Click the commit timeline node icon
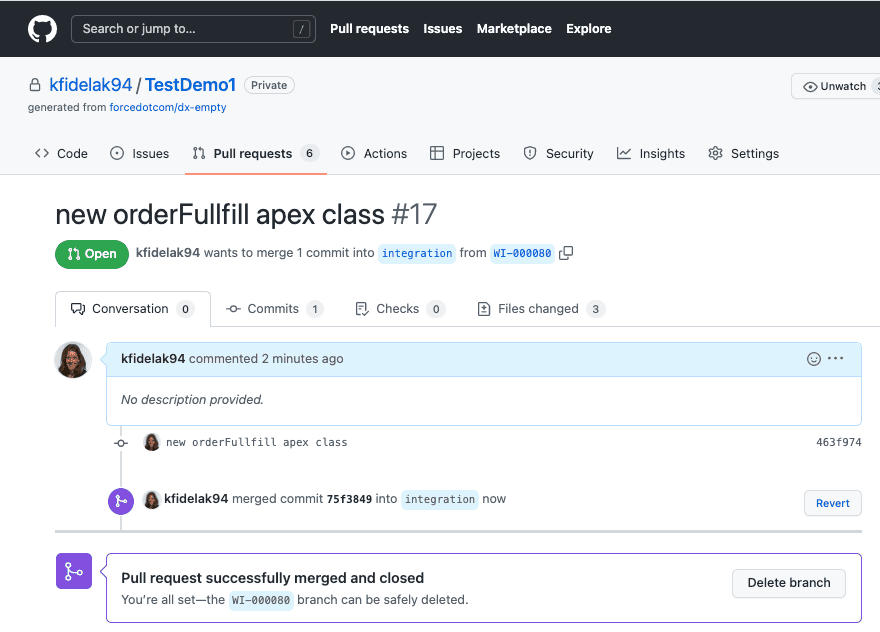The image size is (880, 632). (x=121, y=443)
